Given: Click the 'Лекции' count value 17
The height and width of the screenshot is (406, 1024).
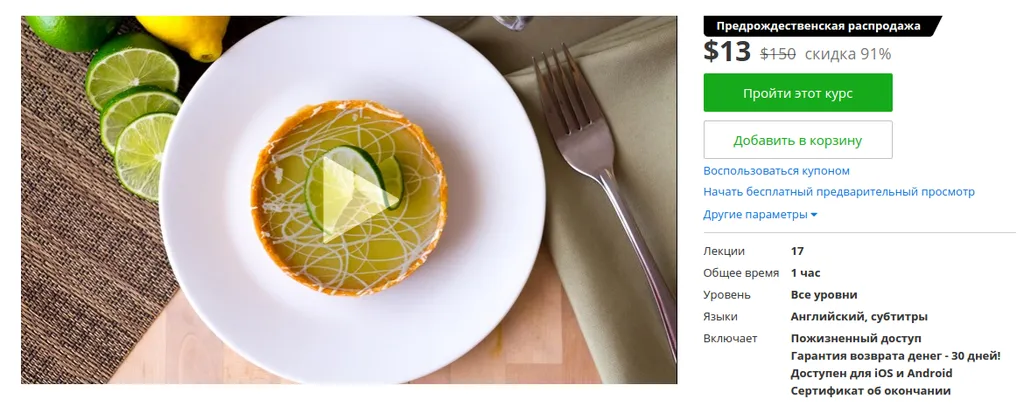Looking at the screenshot, I should (797, 251).
